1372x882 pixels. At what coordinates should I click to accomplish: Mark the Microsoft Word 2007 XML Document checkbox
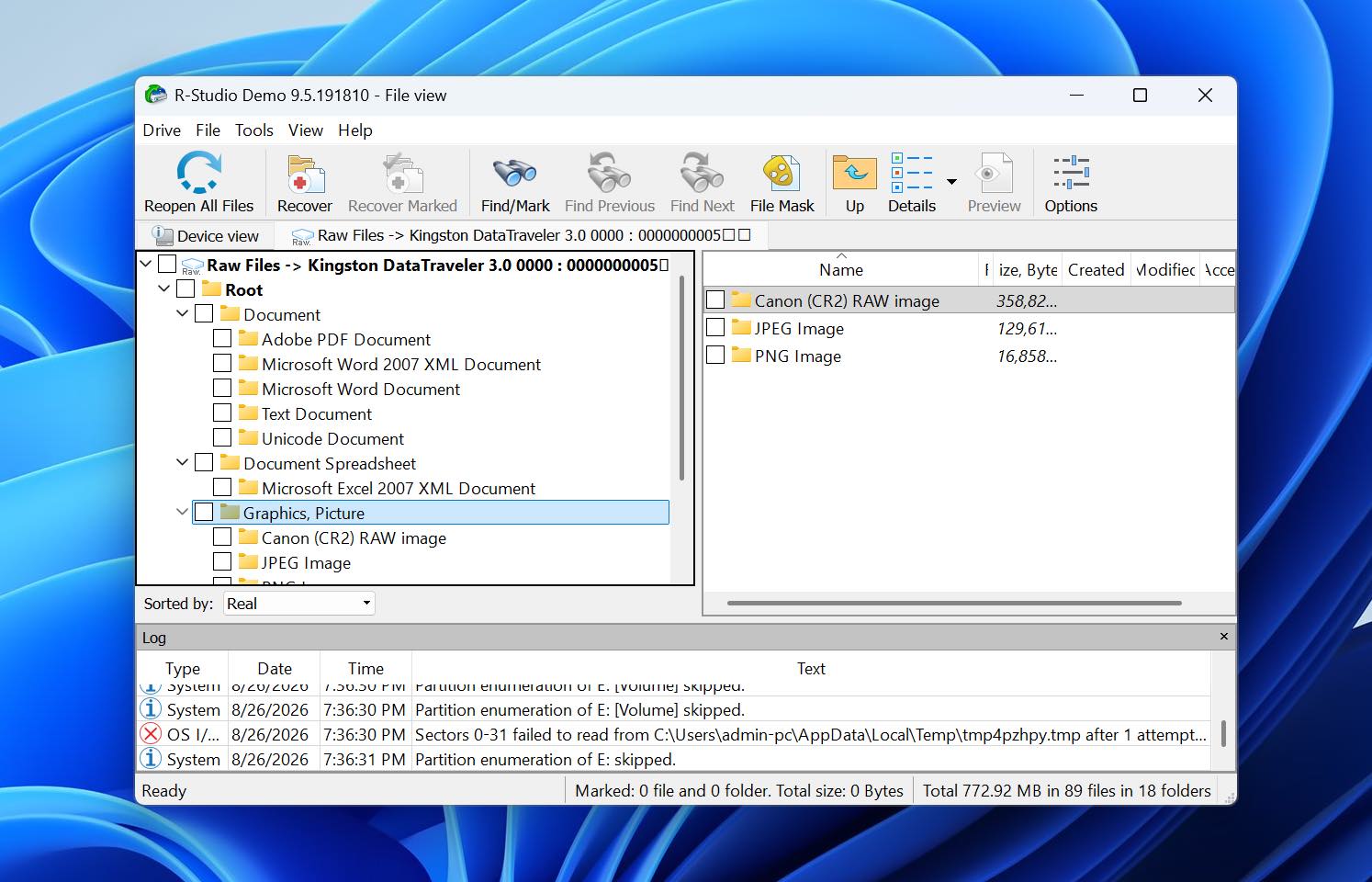[222, 364]
